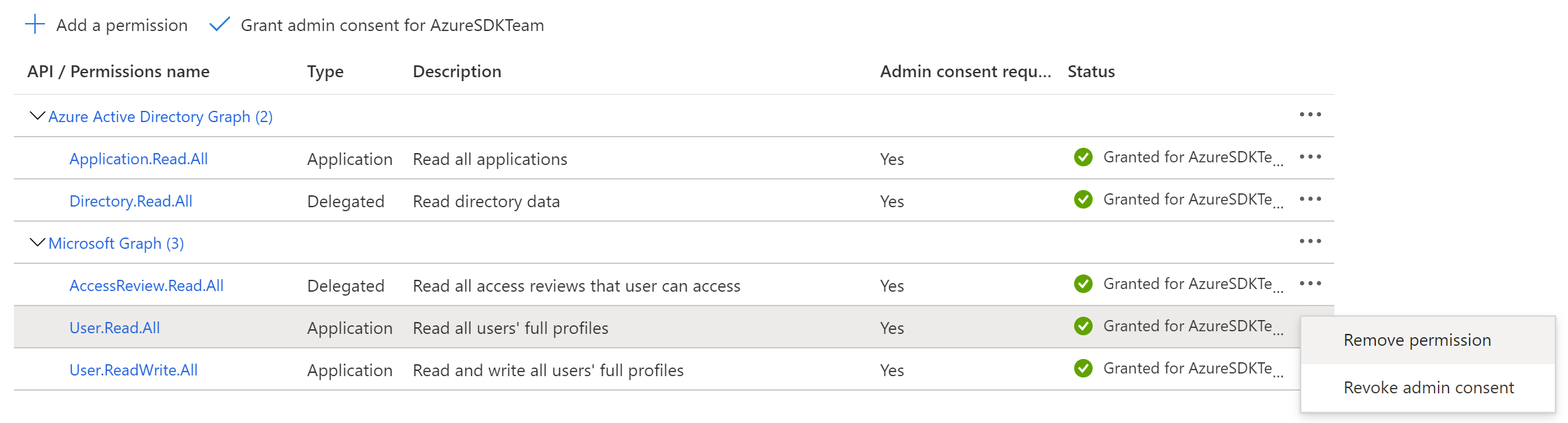Image resolution: width=1568 pixels, height=423 pixels.
Task: Collapse the Microsoft Graph permissions section
Action: [x=36, y=242]
